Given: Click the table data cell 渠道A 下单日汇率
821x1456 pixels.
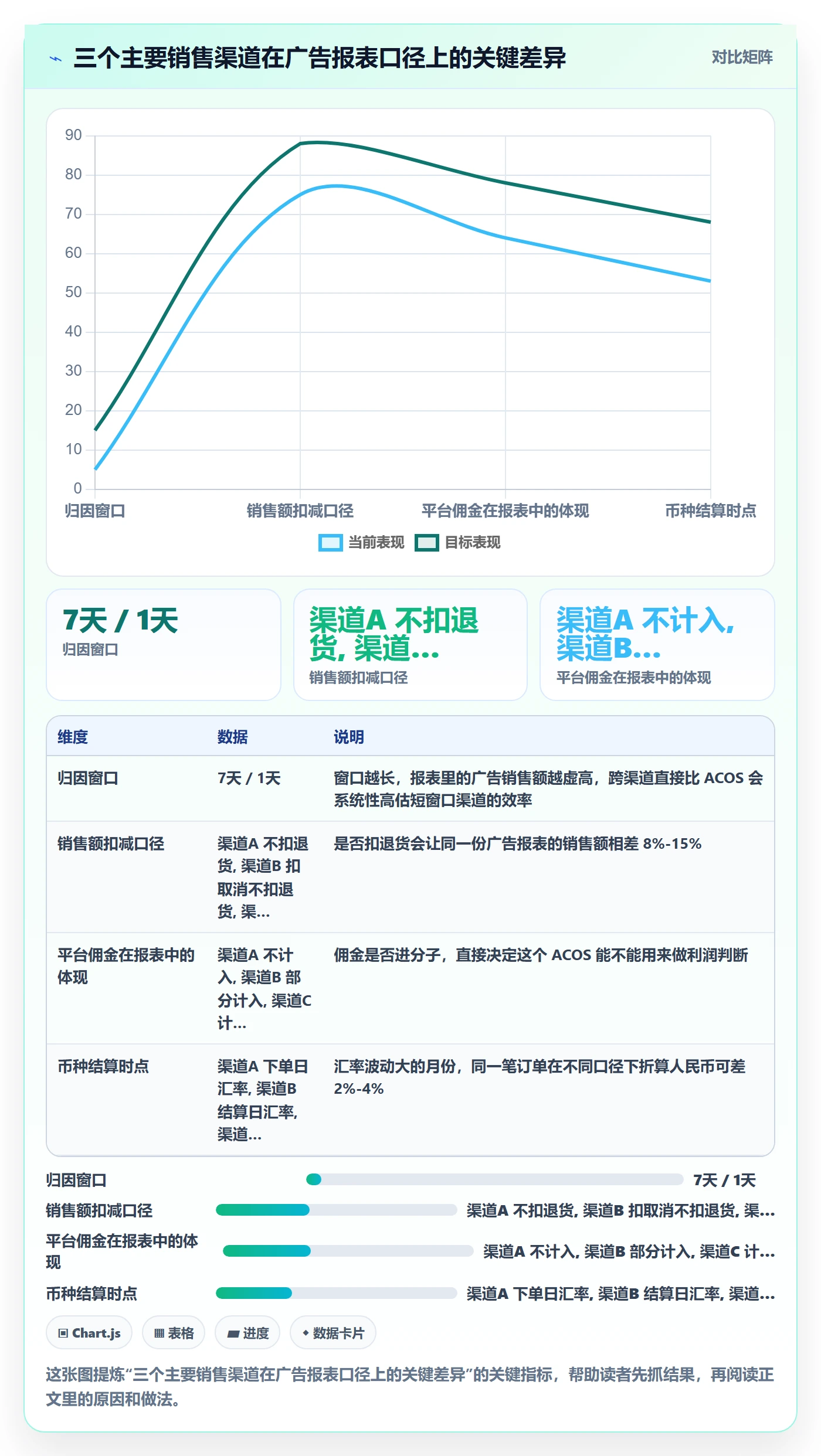Looking at the screenshot, I should pos(263,1100).
